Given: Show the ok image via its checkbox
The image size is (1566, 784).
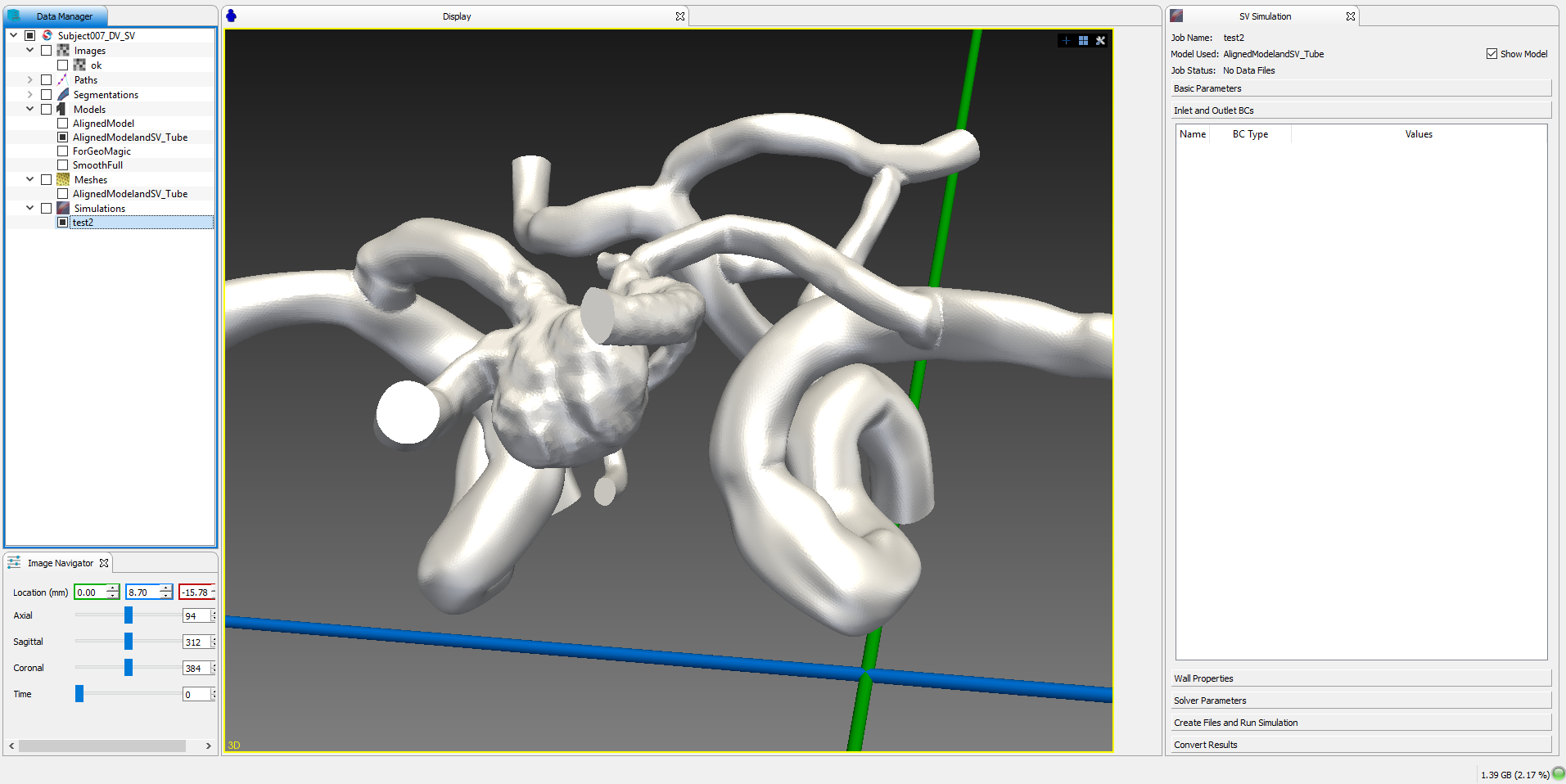Looking at the screenshot, I should coord(63,65).
